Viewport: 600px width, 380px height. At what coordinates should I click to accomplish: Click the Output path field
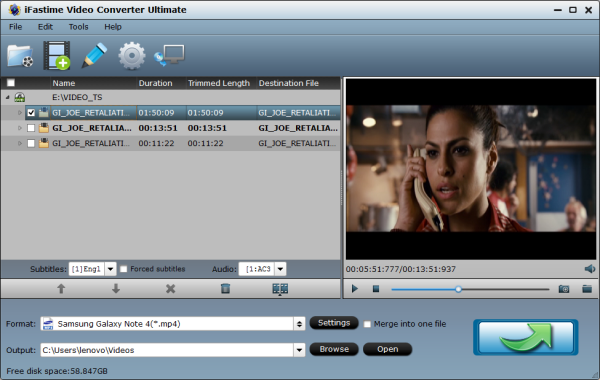[167, 350]
